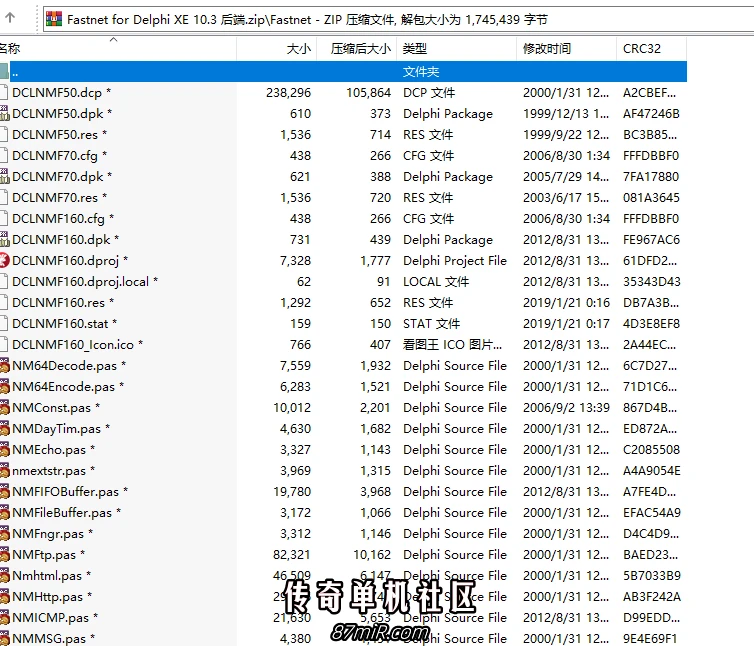This screenshot has height=646, width=754.
Task: Select file name DCLNMF160.stat
Action: coord(64,324)
